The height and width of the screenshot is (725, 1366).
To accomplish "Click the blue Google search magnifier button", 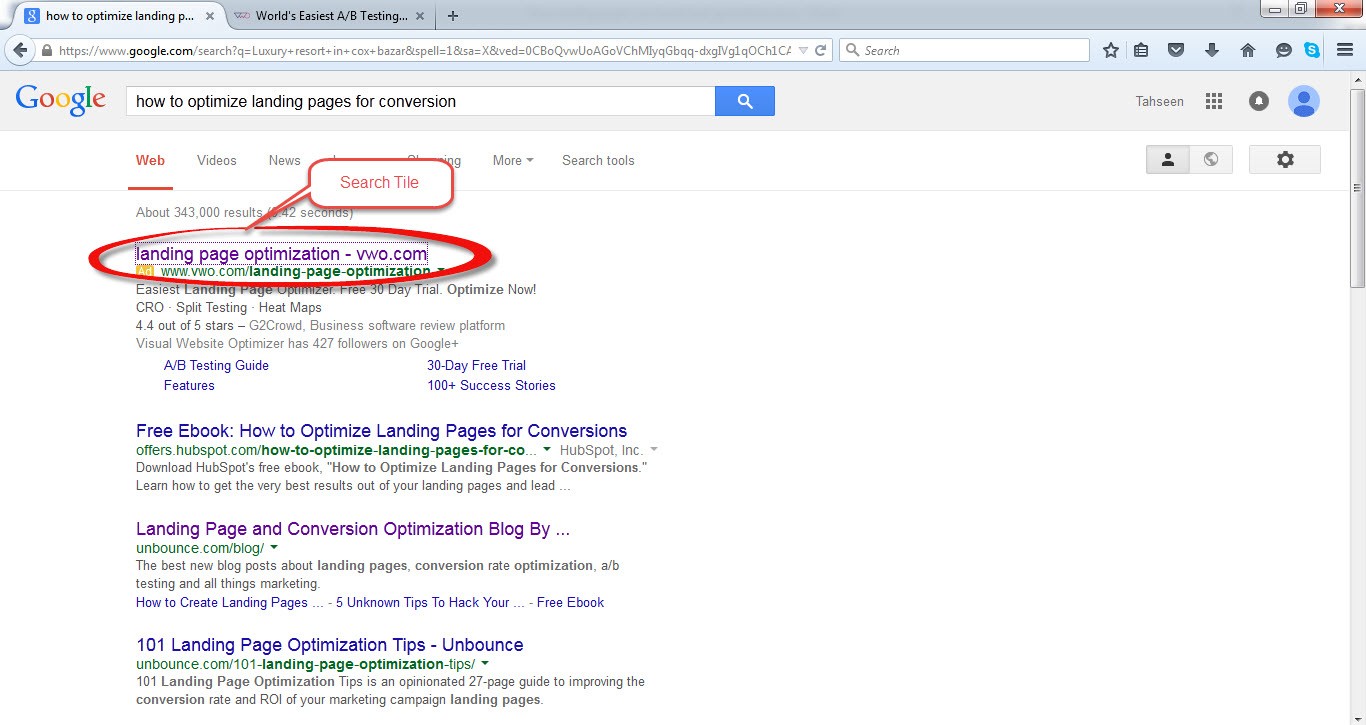I will (x=744, y=101).
